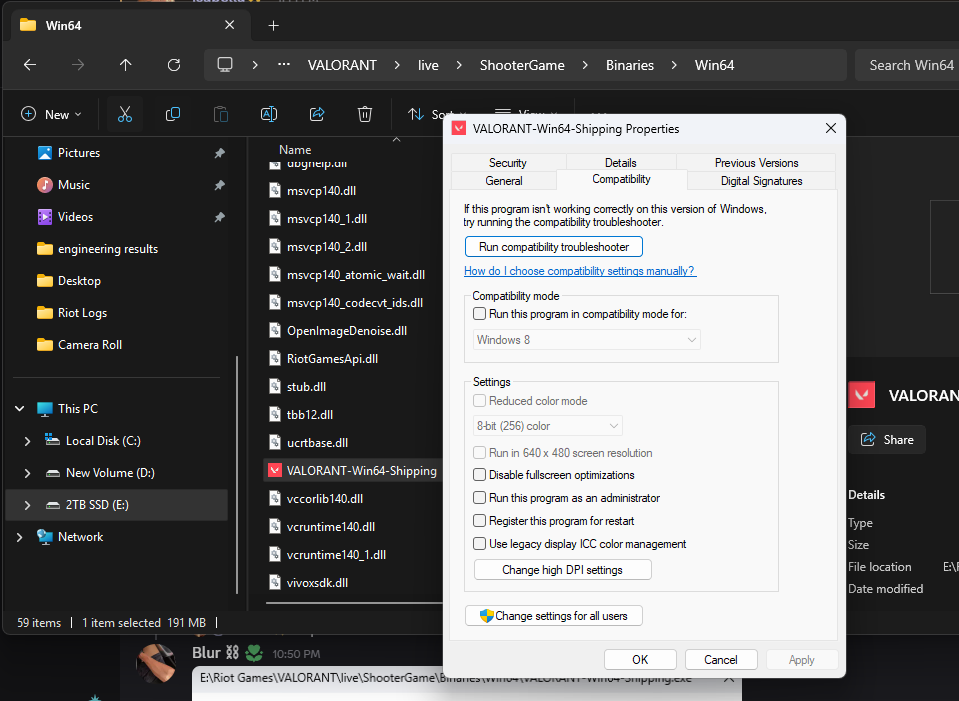This screenshot has width=959, height=701.
Task: Expand Local Disk (C:) tree node
Action: 28,441
